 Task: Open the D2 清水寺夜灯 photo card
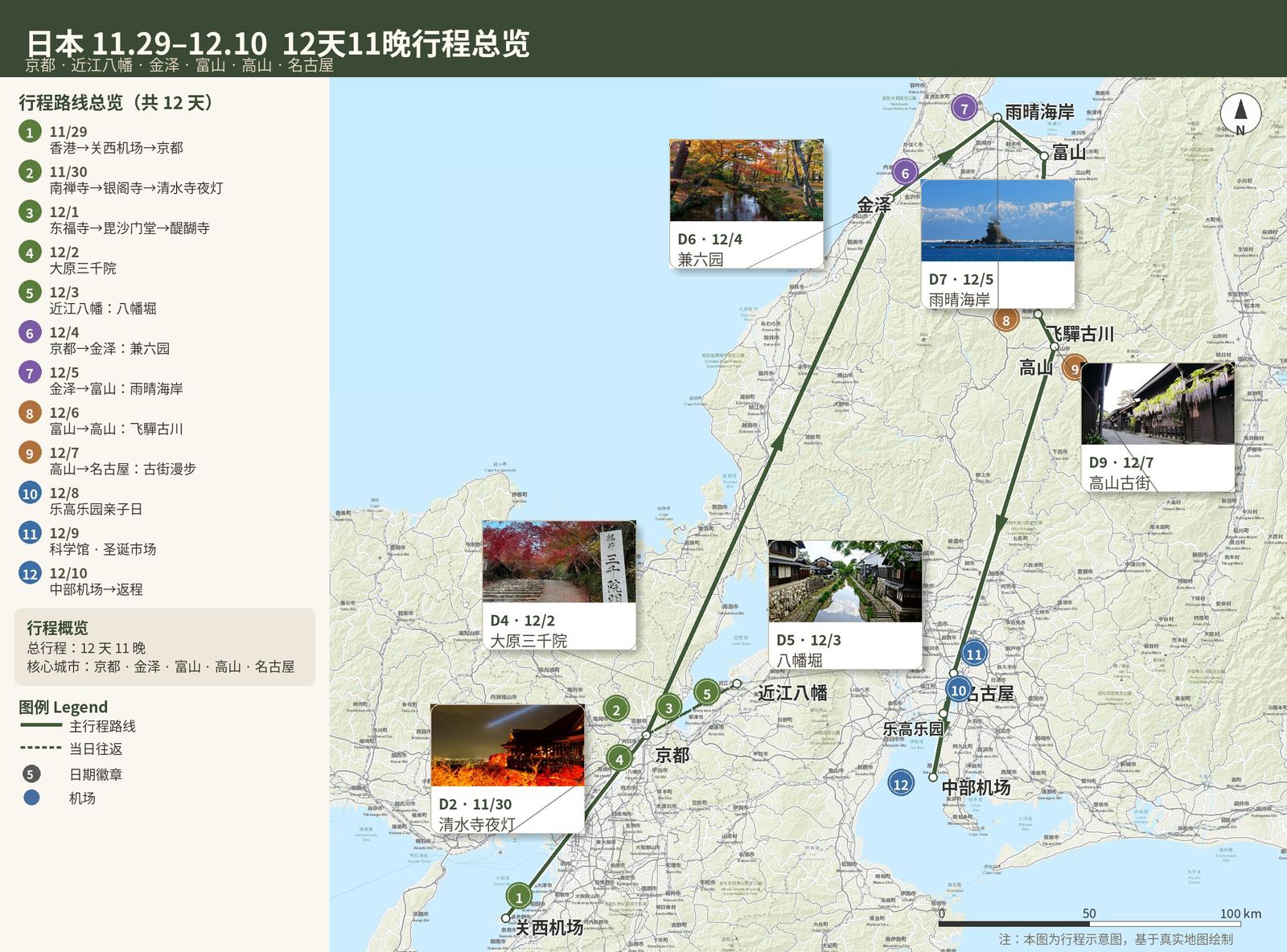tap(508, 769)
